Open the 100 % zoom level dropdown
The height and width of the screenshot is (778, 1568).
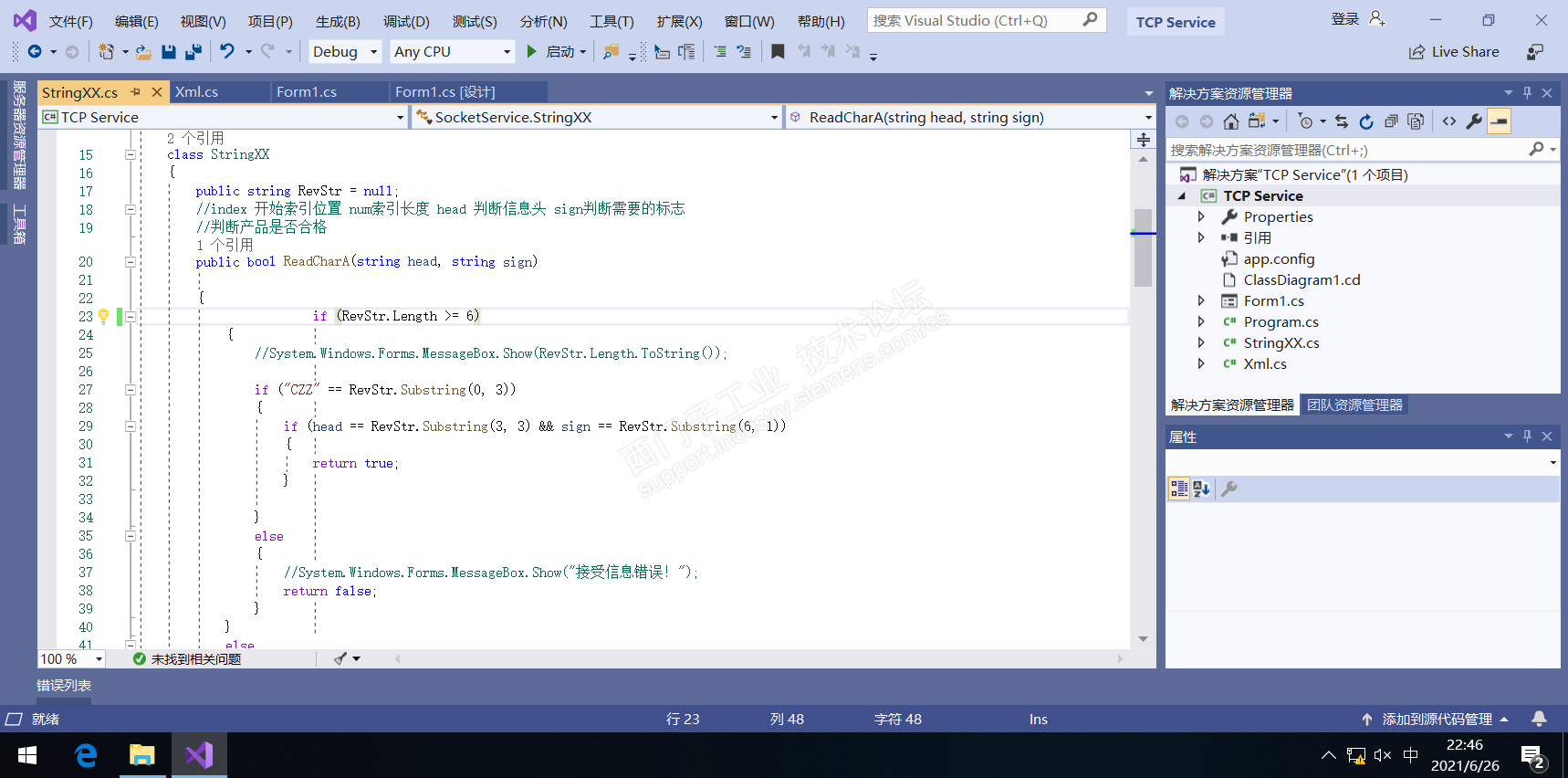coord(71,659)
